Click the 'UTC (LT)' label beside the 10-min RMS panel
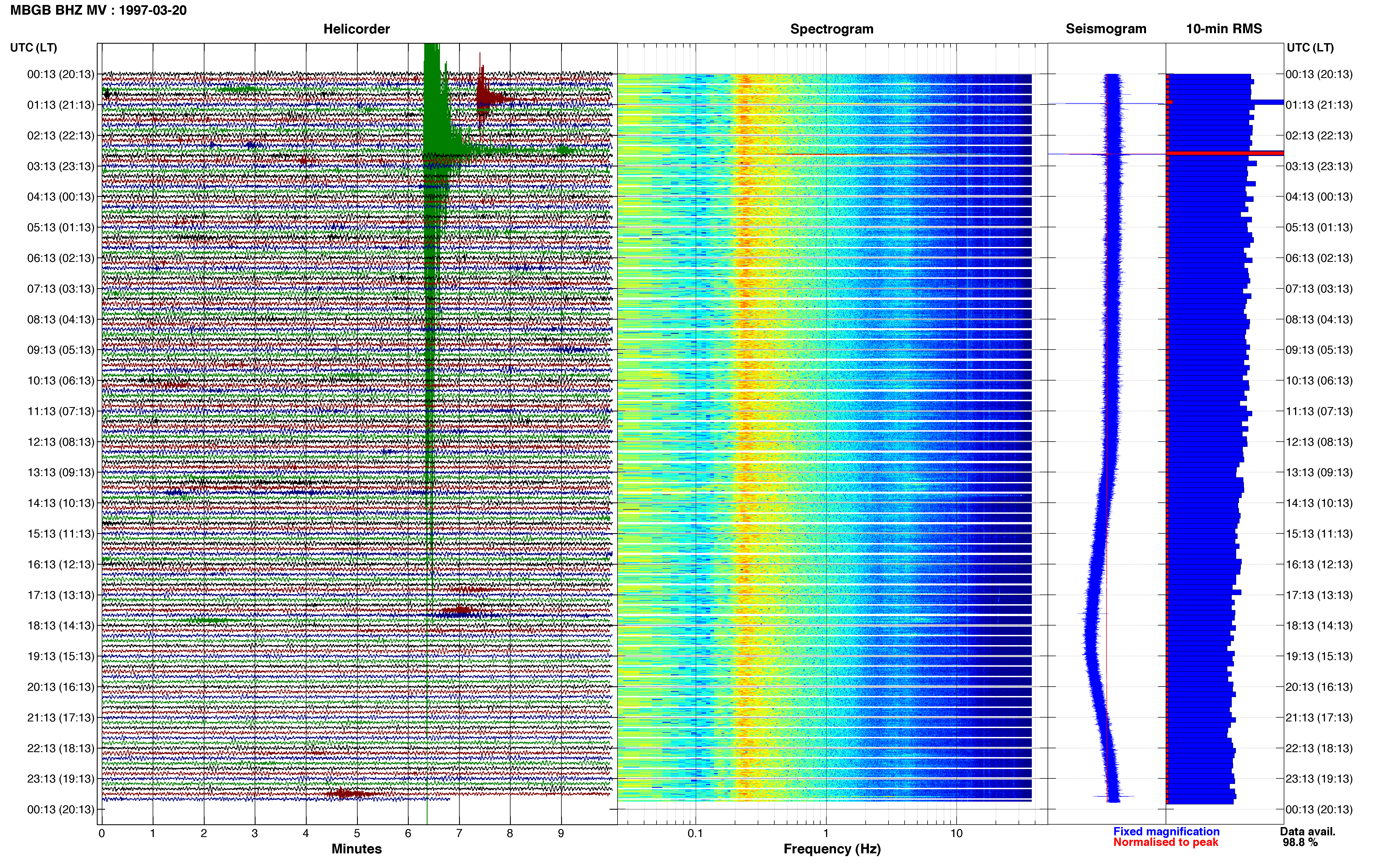1388x868 pixels. click(x=1310, y=48)
